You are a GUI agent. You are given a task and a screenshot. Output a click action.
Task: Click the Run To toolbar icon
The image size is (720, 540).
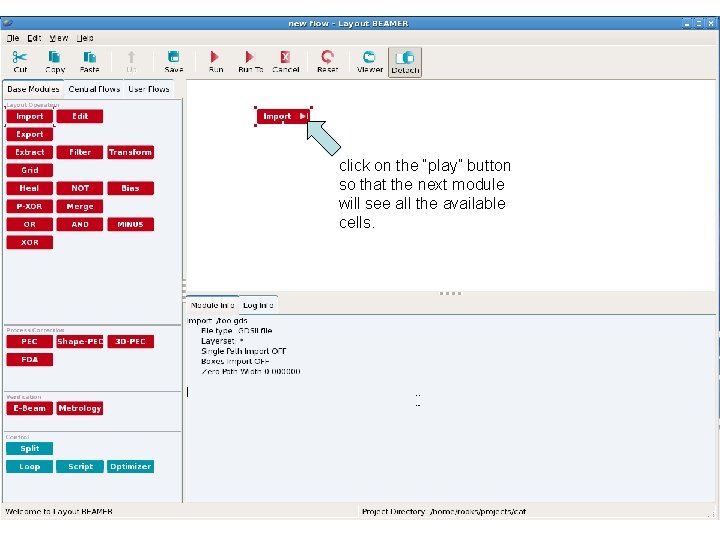click(x=249, y=56)
